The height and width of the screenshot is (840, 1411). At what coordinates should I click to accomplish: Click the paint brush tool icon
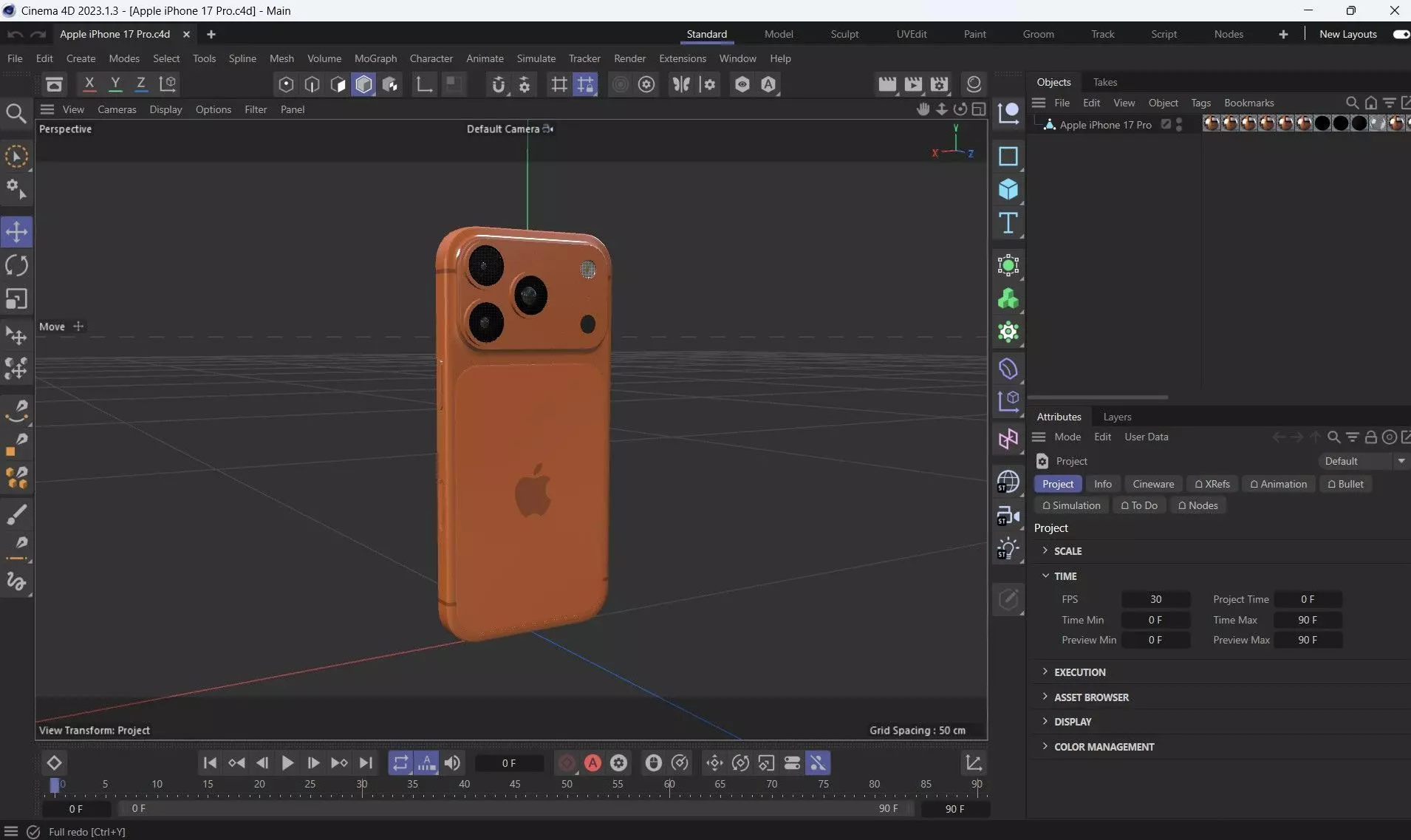(x=16, y=514)
